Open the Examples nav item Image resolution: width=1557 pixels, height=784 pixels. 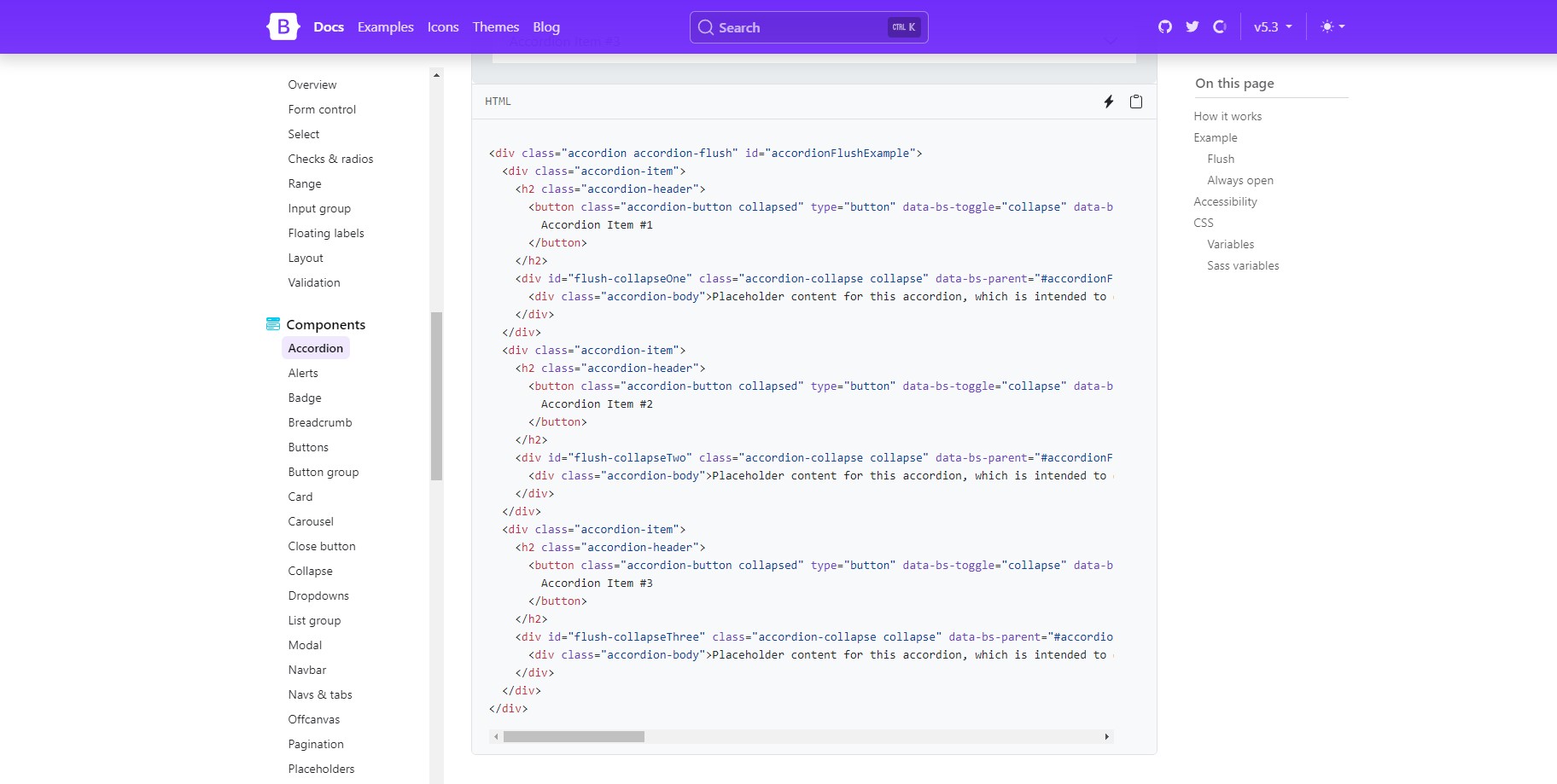click(385, 27)
